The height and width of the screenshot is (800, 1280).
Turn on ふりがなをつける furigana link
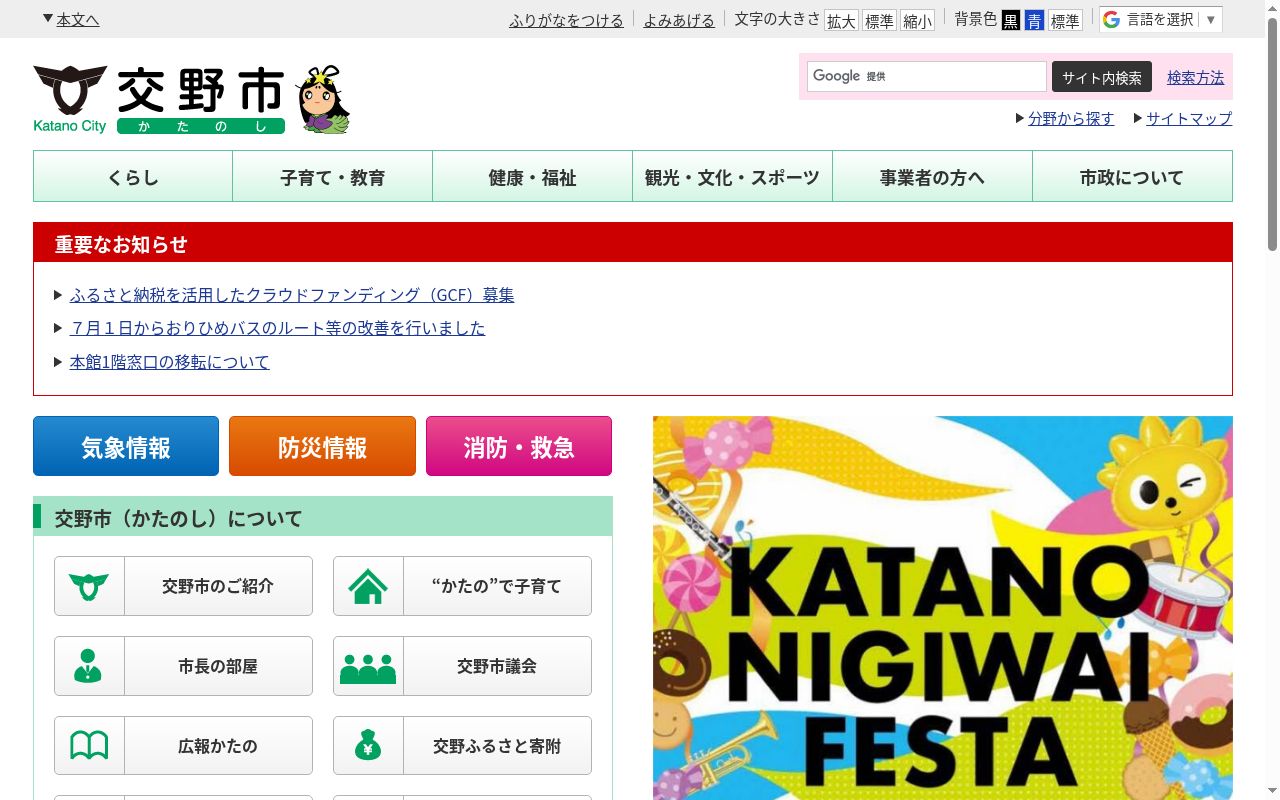tap(566, 20)
